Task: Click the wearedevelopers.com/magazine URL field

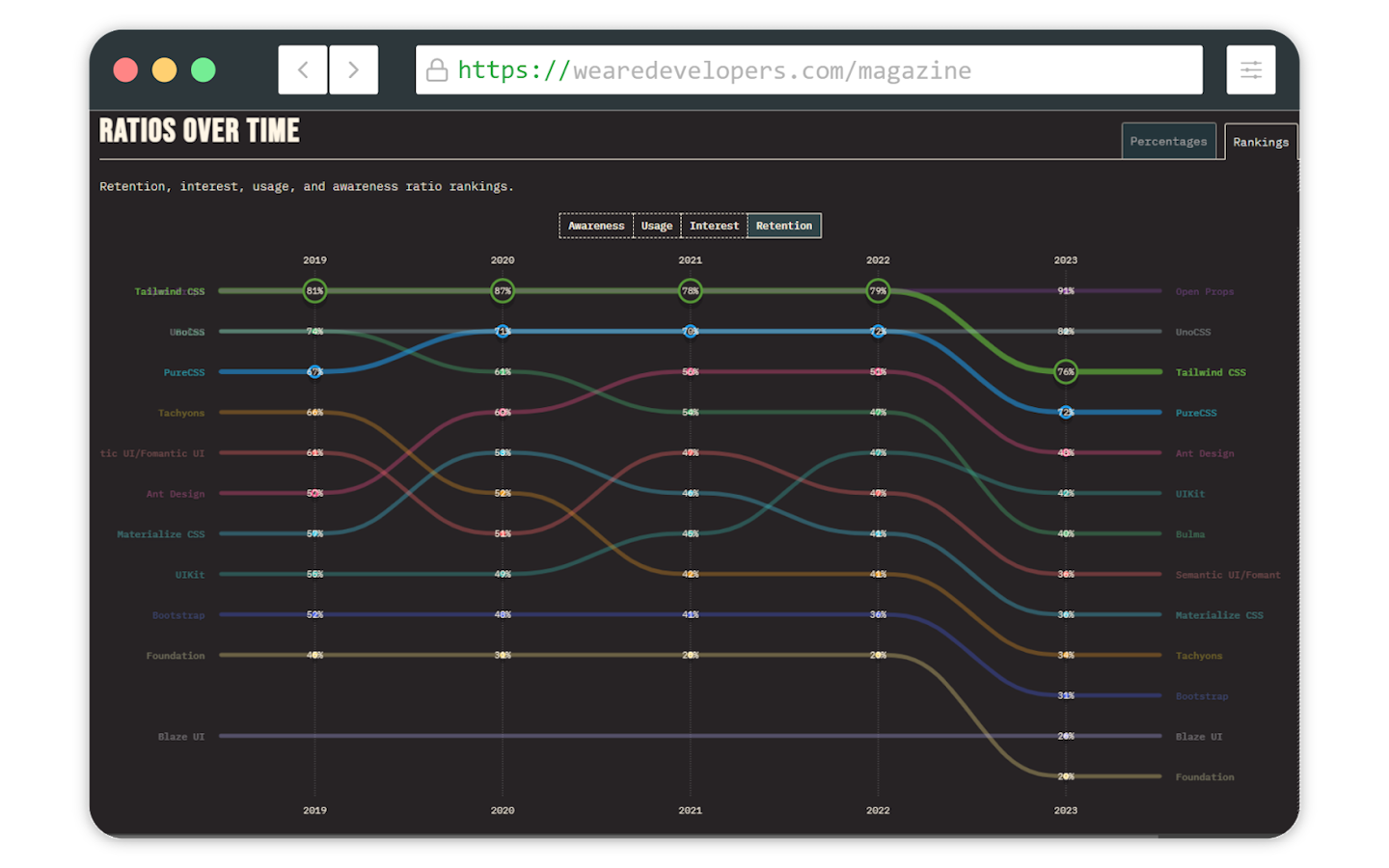Action: [808, 69]
